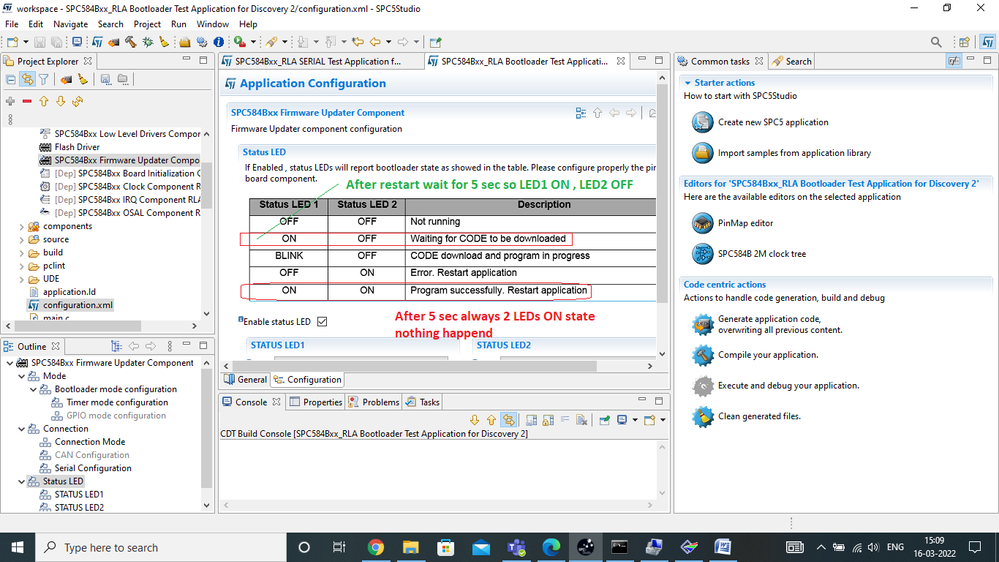The image size is (999, 562).
Task: Open Google Chrome from the taskbar
Action: click(376, 547)
